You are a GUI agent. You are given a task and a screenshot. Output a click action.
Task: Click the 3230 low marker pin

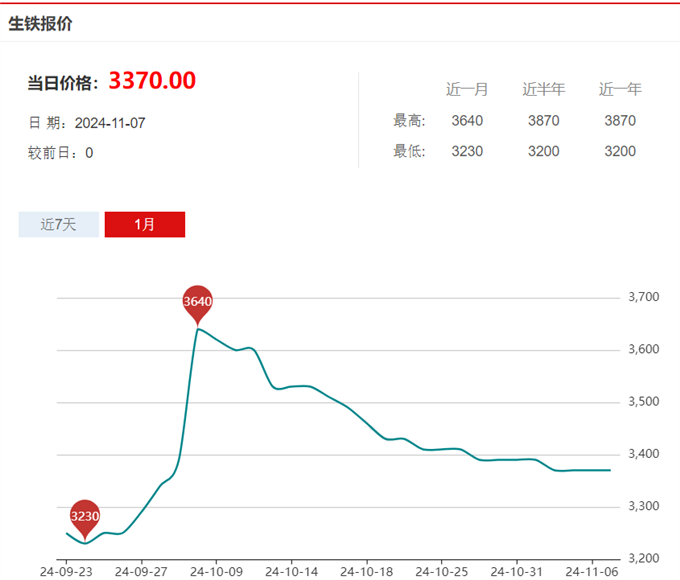click(85, 516)
